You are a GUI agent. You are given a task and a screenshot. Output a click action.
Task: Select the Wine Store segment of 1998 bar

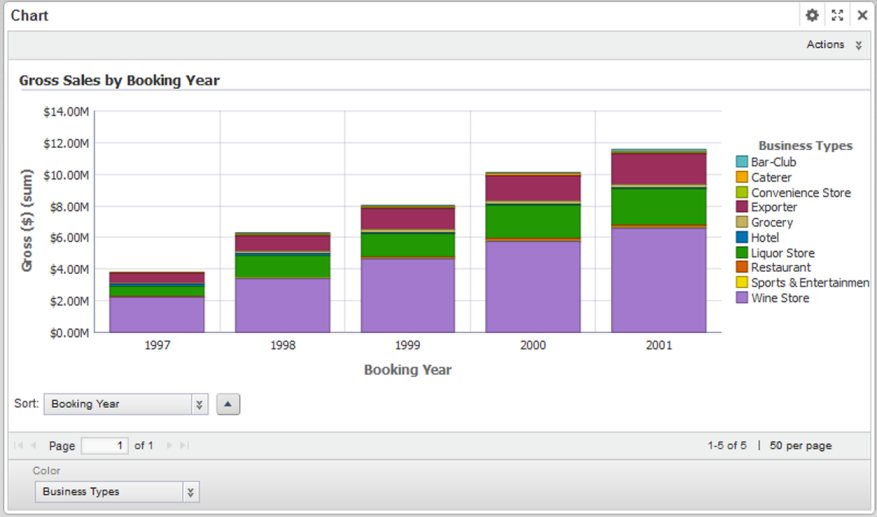coord(282,305)
